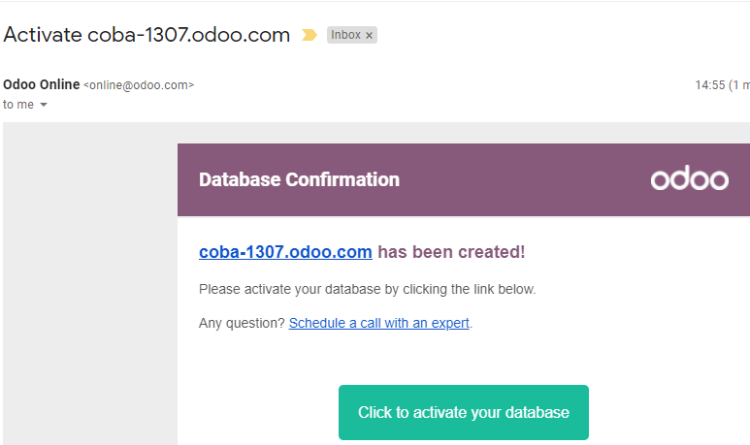
Task: Click the purple Database Confirmation banner
Action: coord(463,180)
